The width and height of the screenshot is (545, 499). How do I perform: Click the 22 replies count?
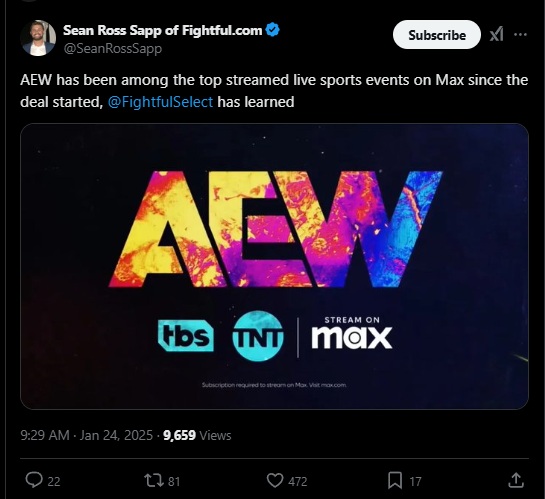coord(54,482)
